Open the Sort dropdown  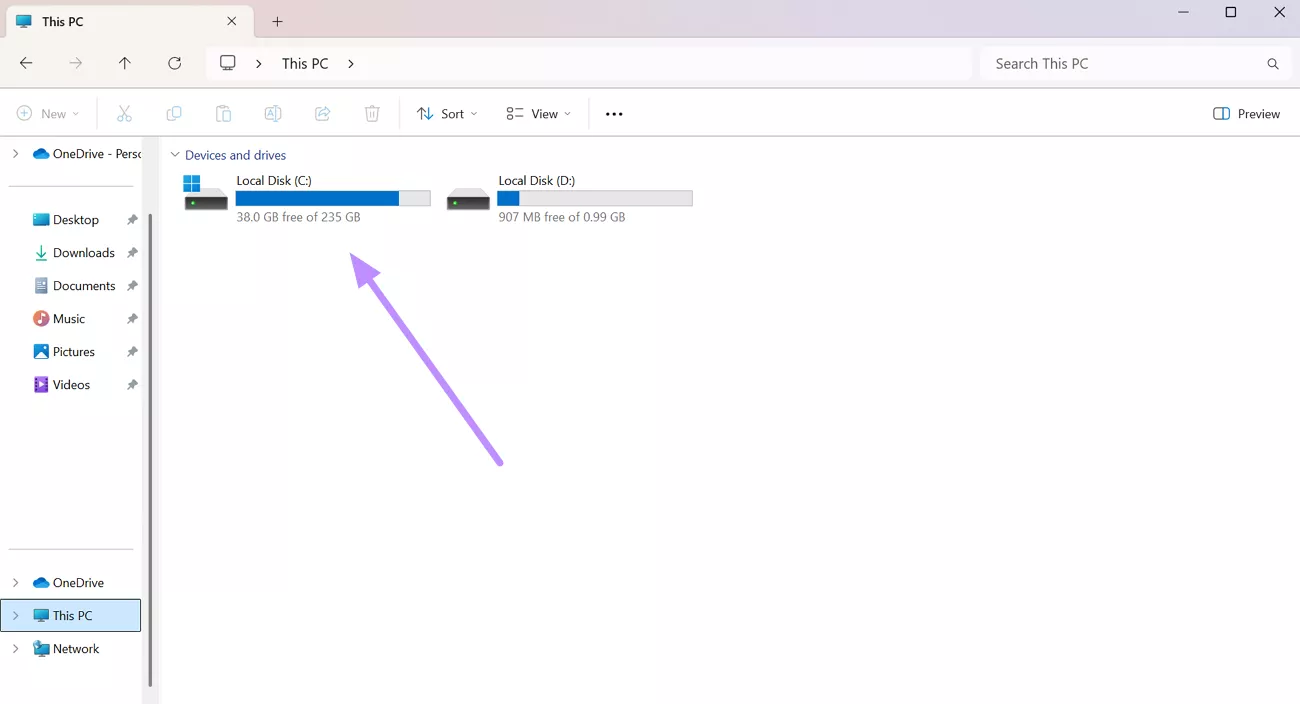pyautogui.click(x=446, y=113)
